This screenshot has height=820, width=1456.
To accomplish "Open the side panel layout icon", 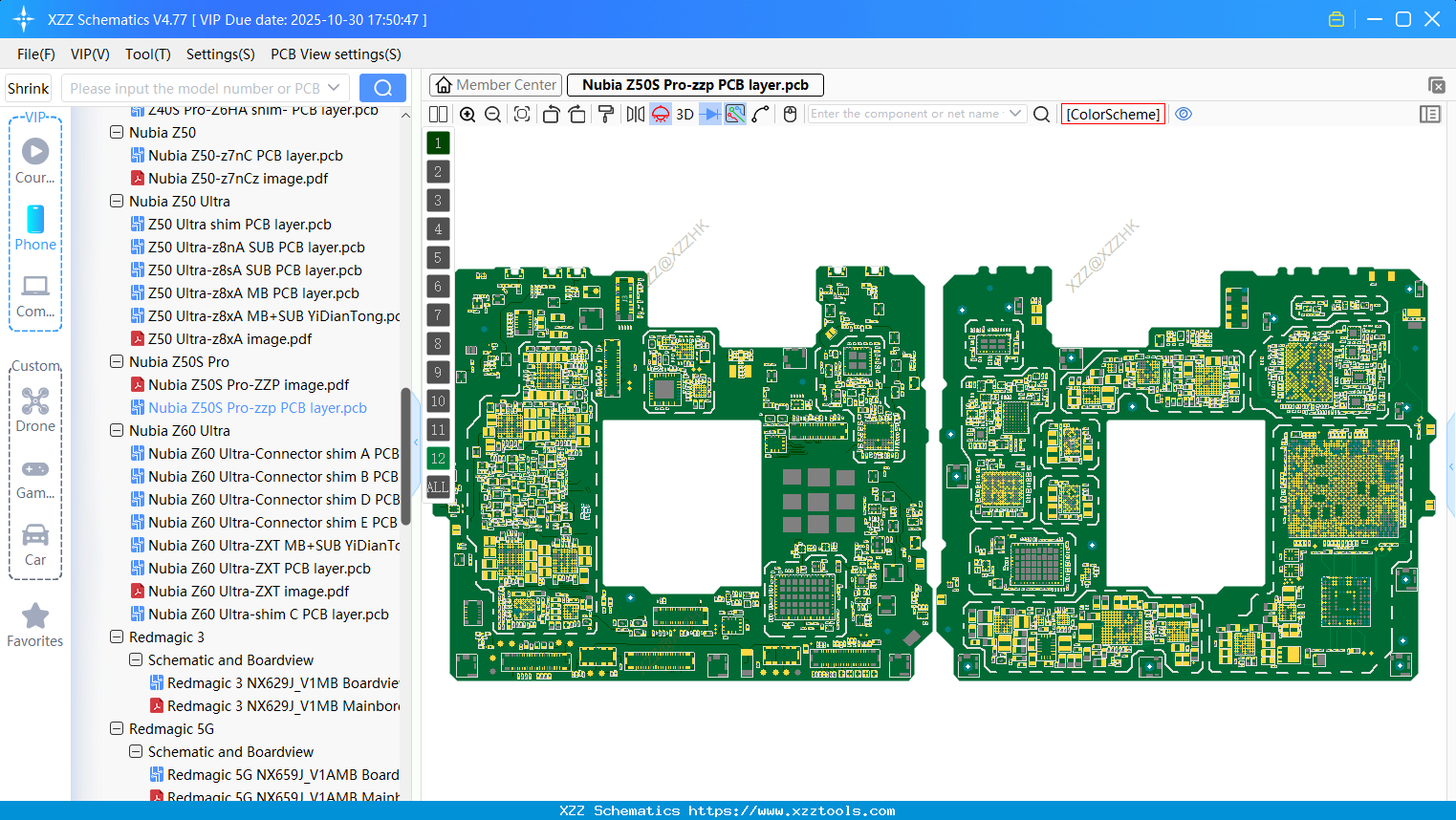I will pyautogui.click(x=1430, y=114).
